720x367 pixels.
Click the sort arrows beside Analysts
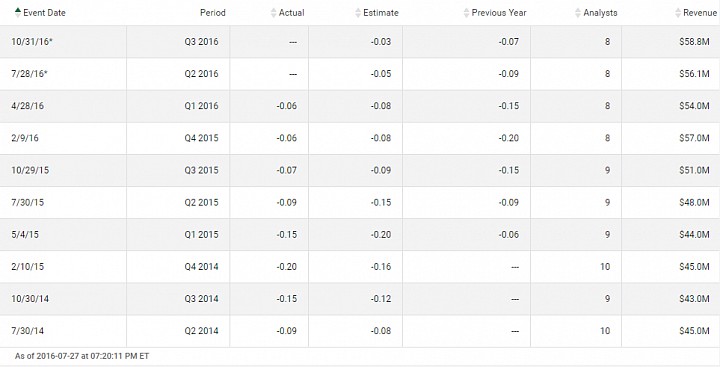(x=578, y=13)
